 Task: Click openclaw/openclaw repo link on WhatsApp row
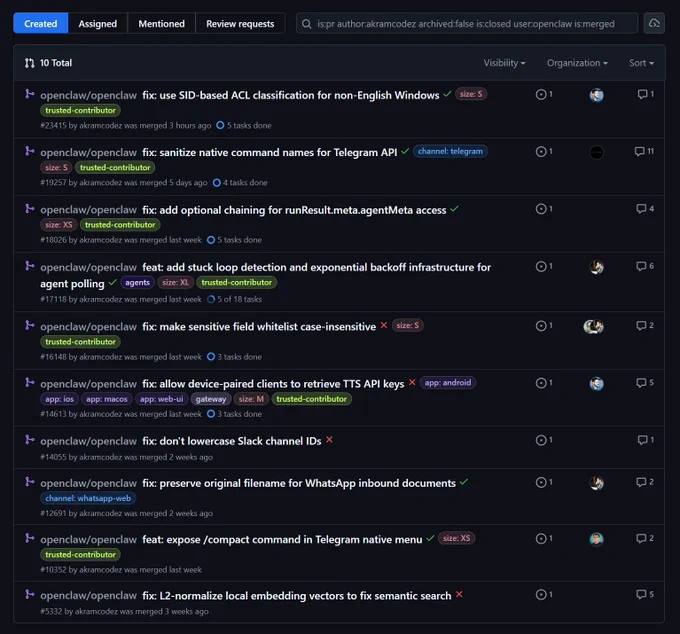click(x=88, y=484)
